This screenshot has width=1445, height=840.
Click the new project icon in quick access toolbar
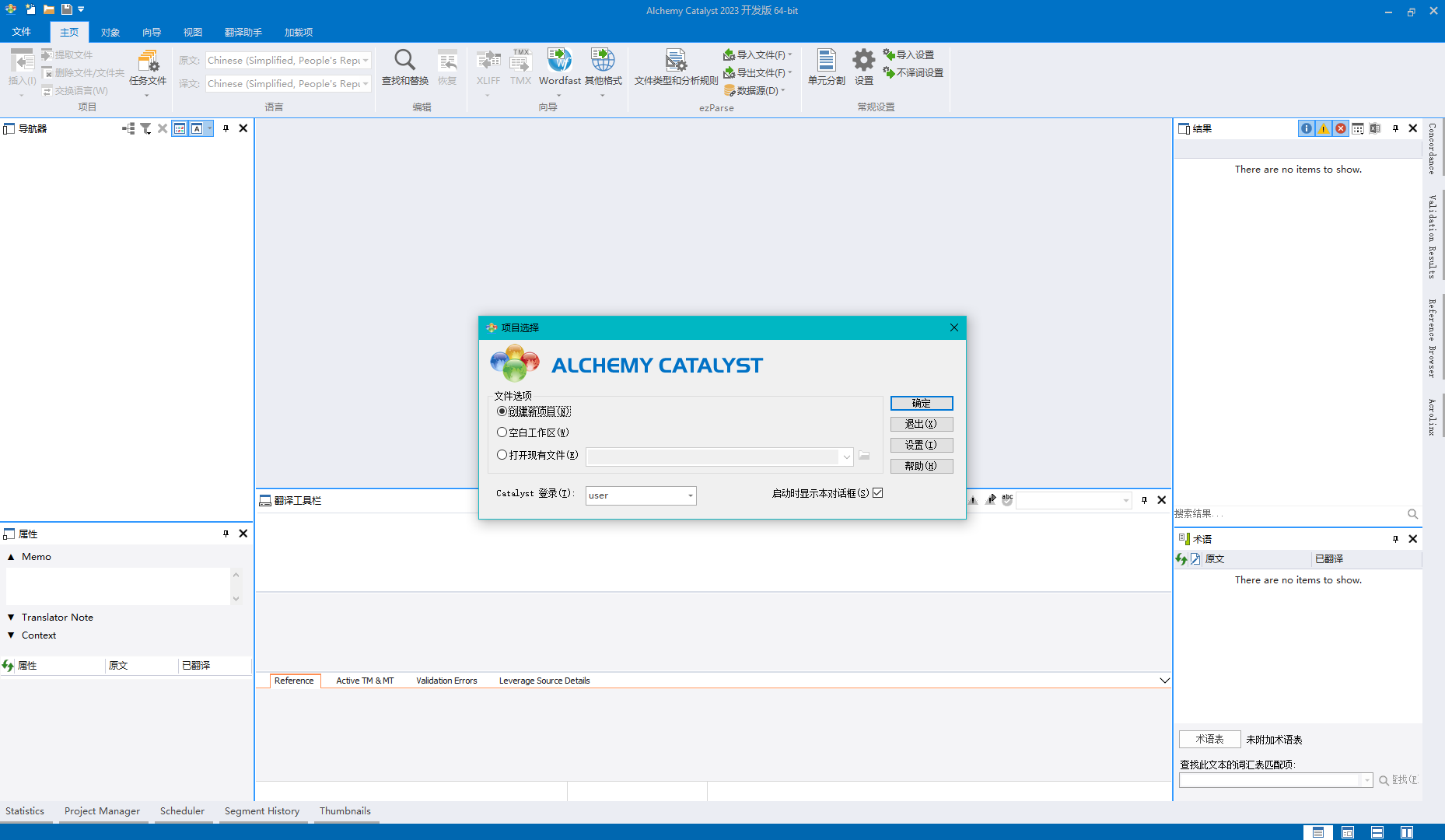click(30, 9)
